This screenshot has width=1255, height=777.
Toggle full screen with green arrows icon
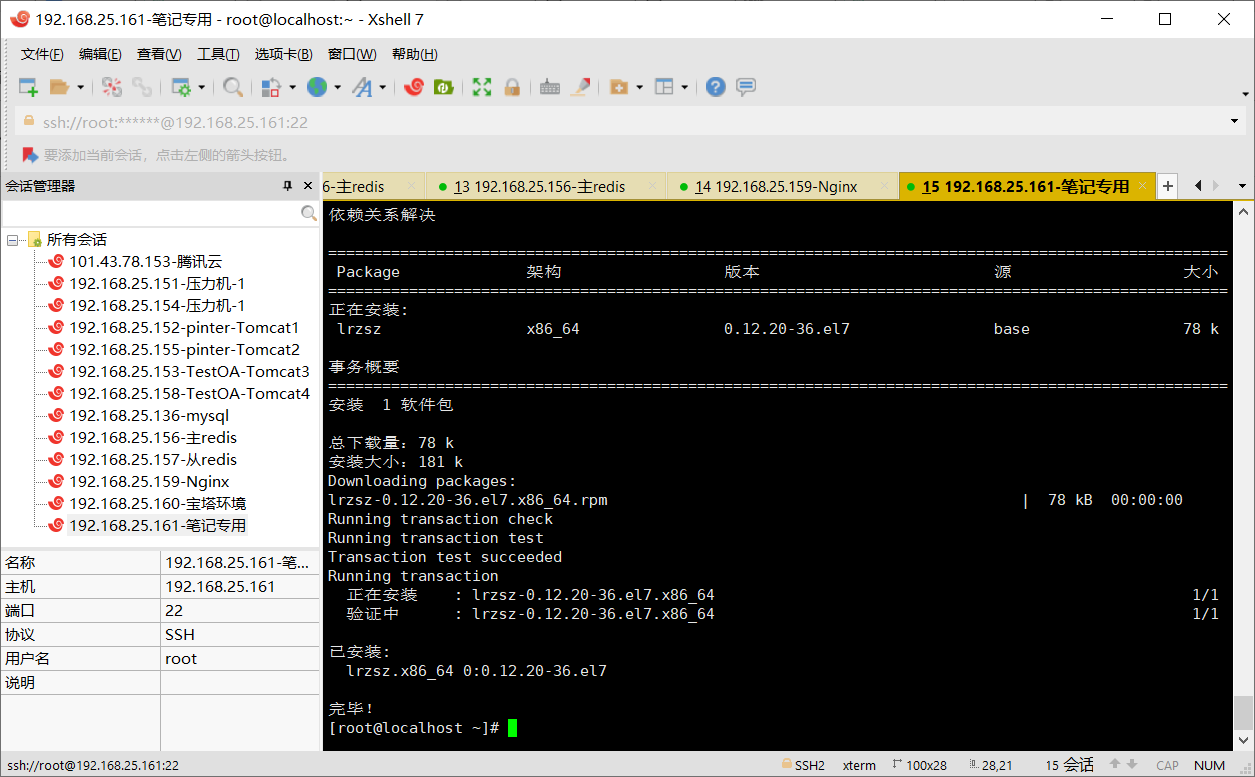click(x=482, y=87)
